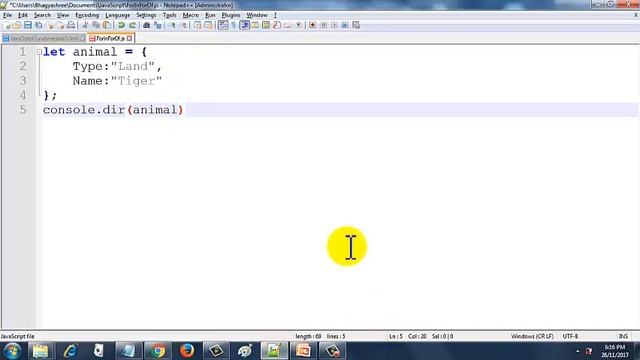Click the Windows Start orb
The width and height of the screenshot is (640, 360).
(12, 351)
